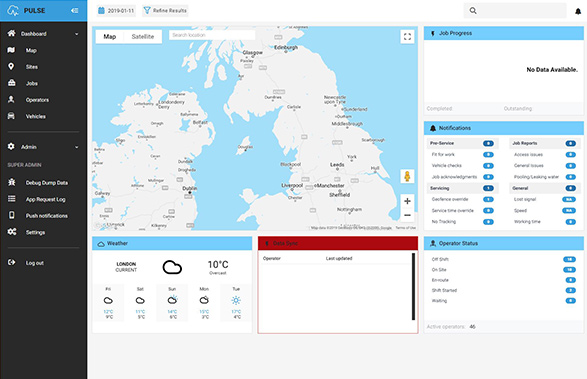587x379 pixels.
Task: Click Terms of Use on the map
Action: pos(405,228)
